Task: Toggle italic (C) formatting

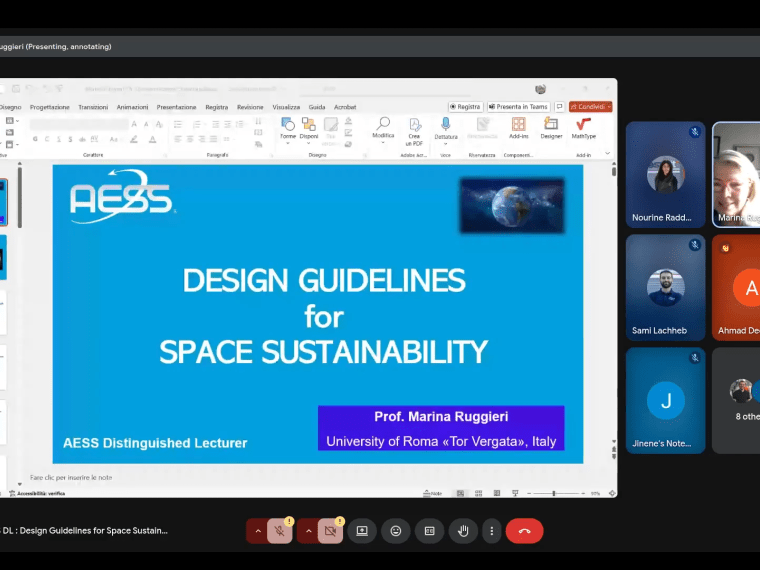Action: pos(47,139)
